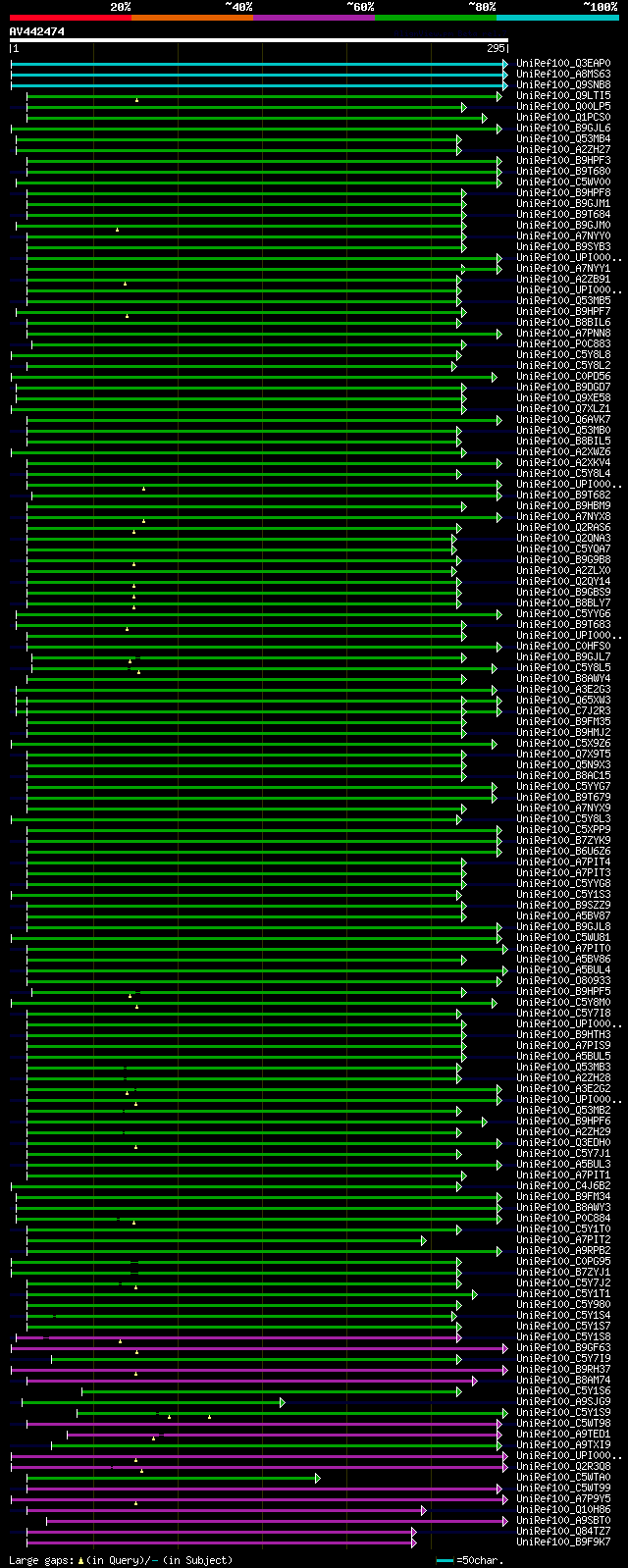This screenshot has height=1568, width=628.
Task: Click UniRef100_A2XKV4 hit name
Action: [x=563, y=462]
